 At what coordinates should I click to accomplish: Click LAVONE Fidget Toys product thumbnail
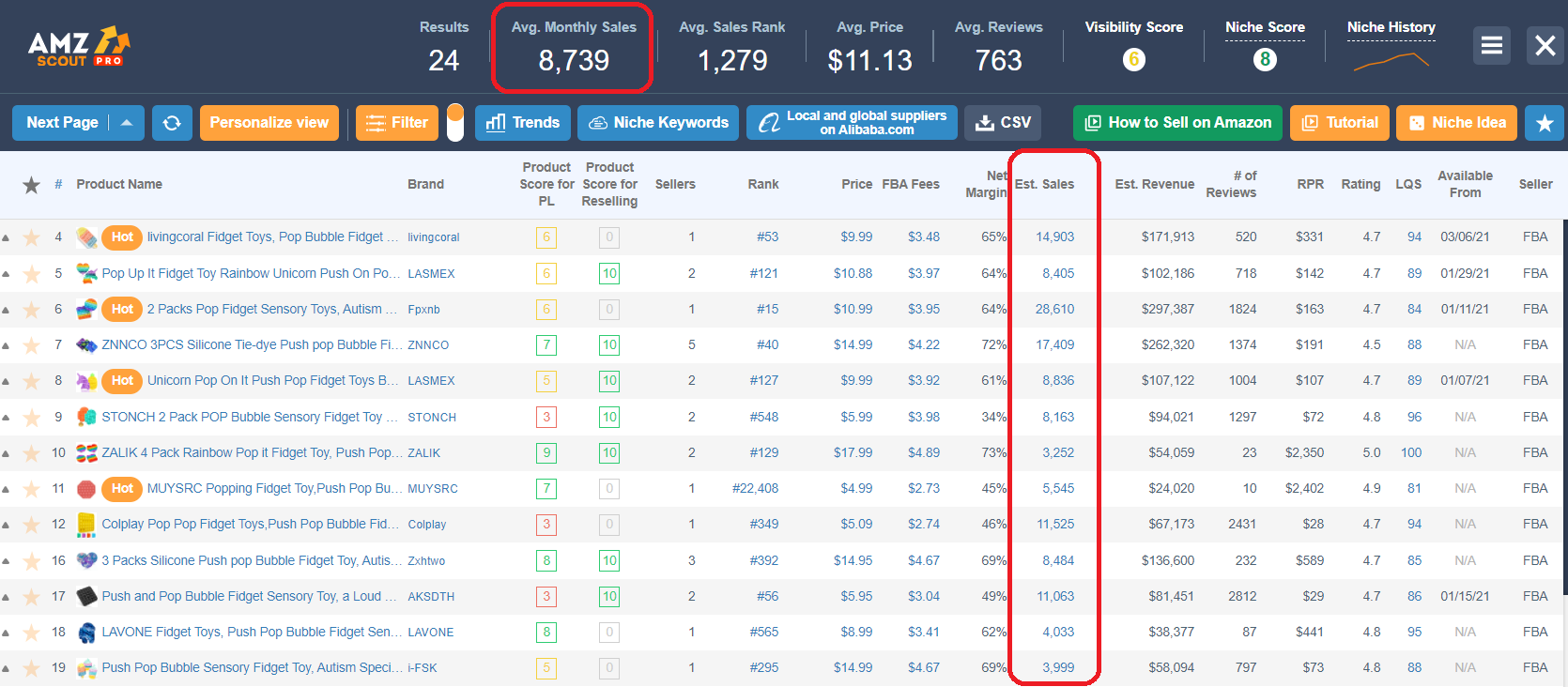click(x=86, y=633)
